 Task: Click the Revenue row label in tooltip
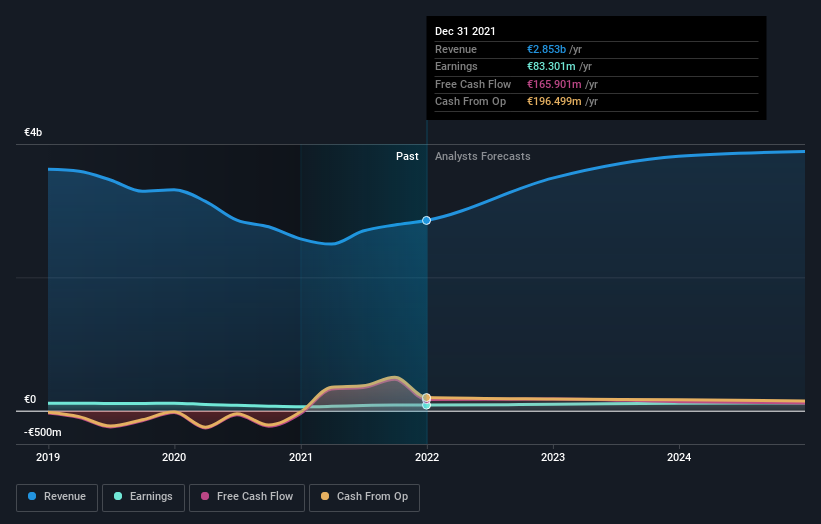click(456, 49)
